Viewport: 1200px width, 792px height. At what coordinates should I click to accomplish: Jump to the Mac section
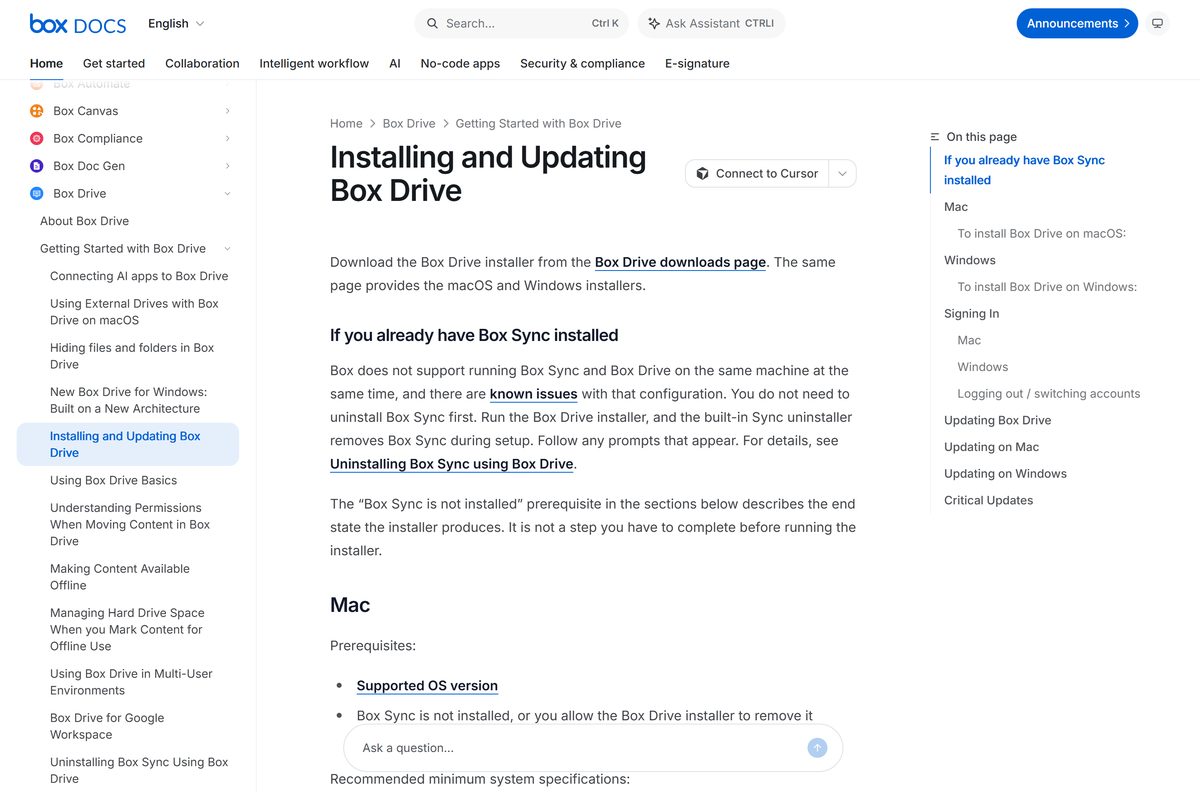956,207
